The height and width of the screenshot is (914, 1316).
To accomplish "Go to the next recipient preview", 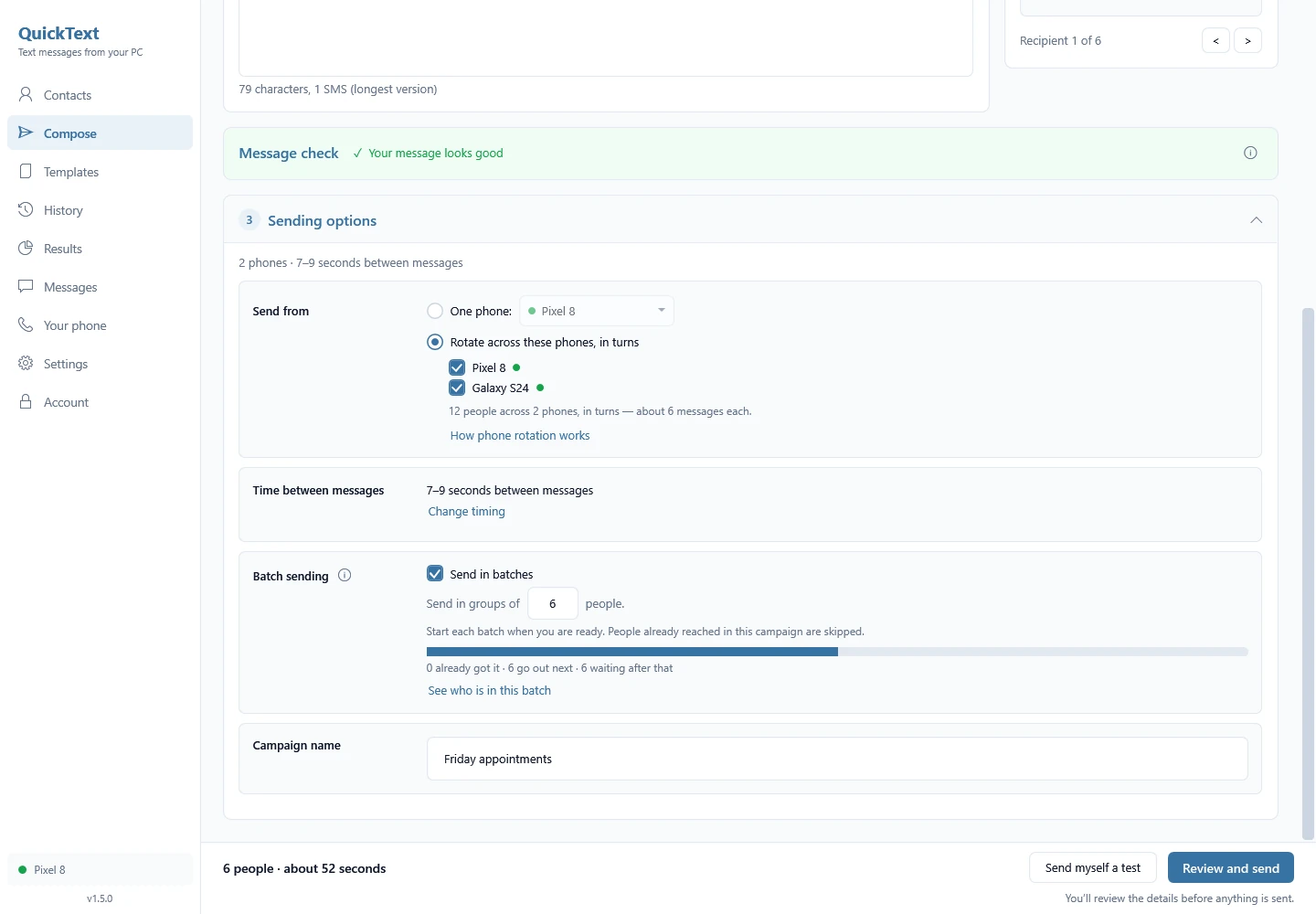I will [1247, 40].
